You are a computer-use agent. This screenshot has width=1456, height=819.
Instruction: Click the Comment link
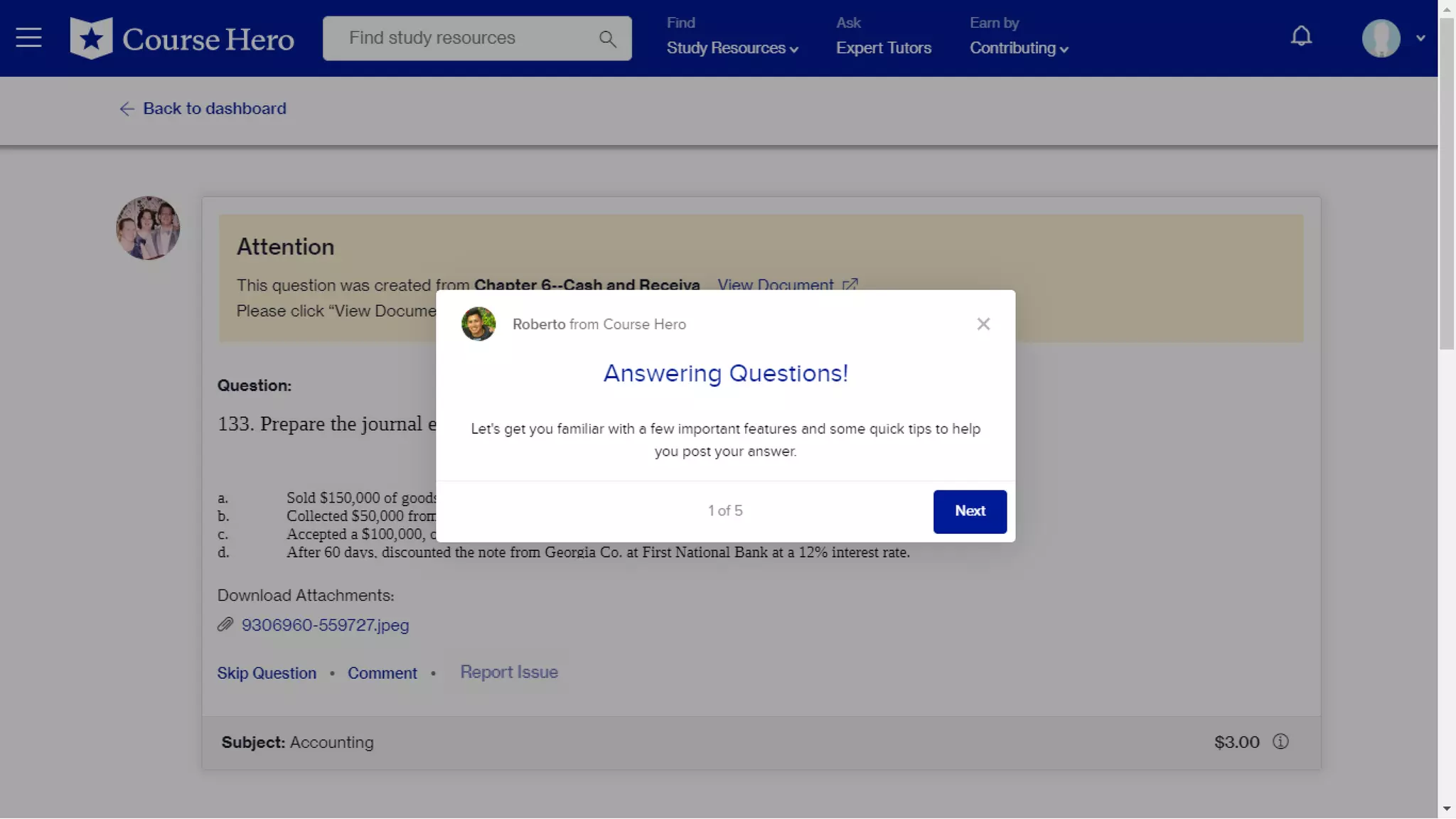click(382, 673)
